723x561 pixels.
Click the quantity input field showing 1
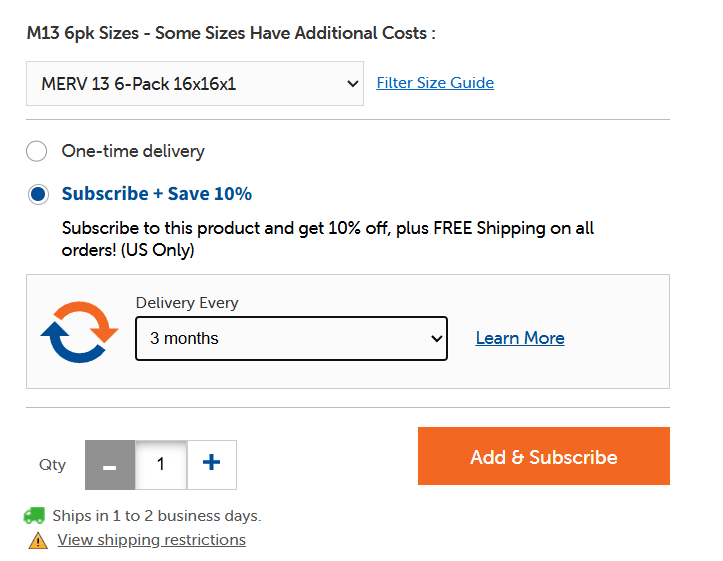pos(161,465)
